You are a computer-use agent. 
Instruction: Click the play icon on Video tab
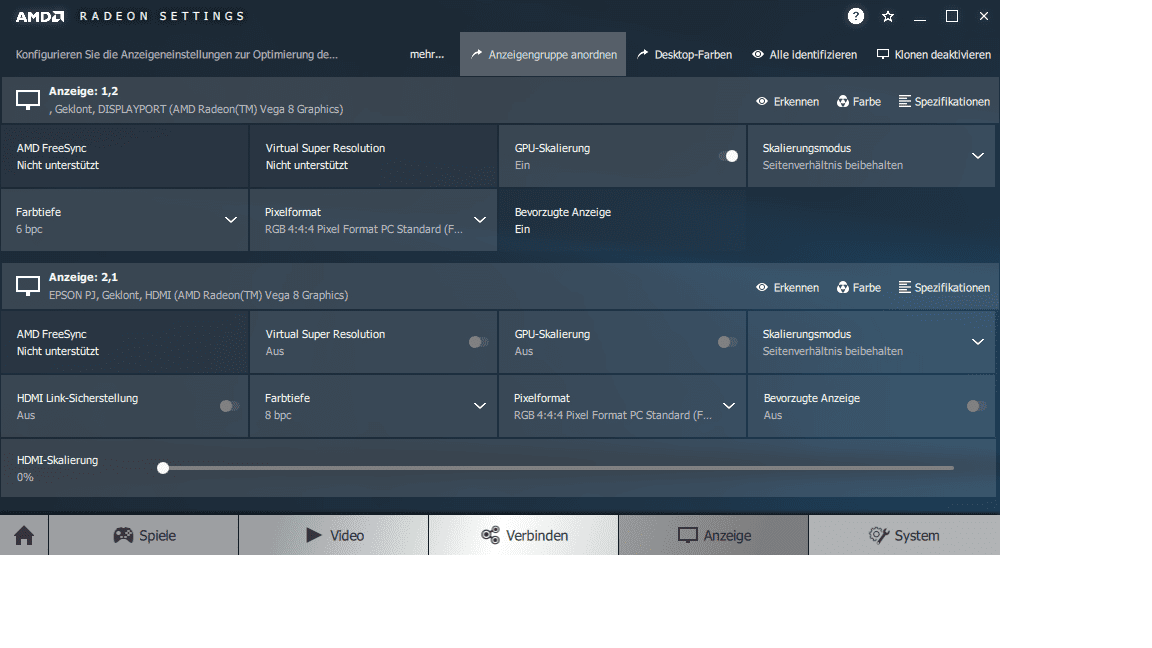(314, 535)
